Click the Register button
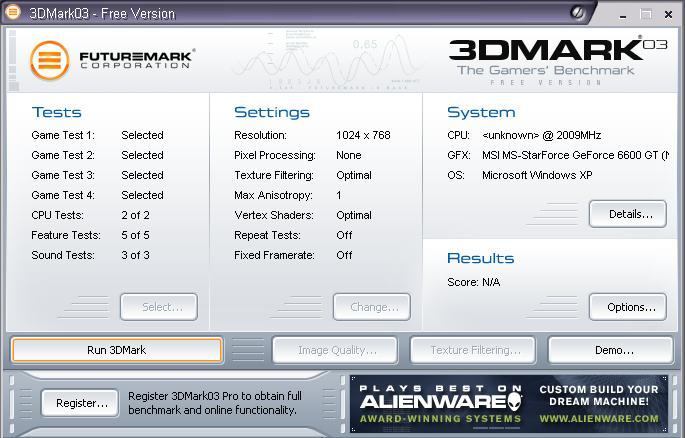 (x=80, y=403)
